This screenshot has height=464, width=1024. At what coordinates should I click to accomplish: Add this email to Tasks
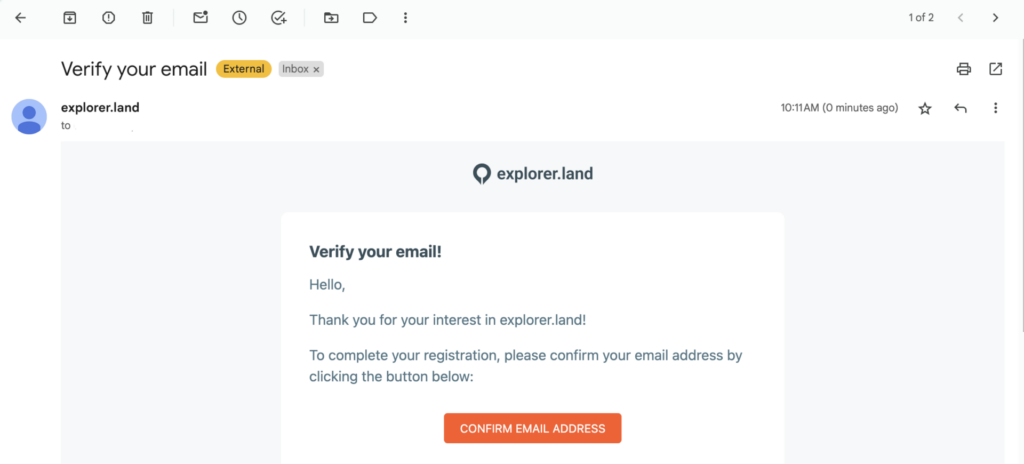[279, 18]
